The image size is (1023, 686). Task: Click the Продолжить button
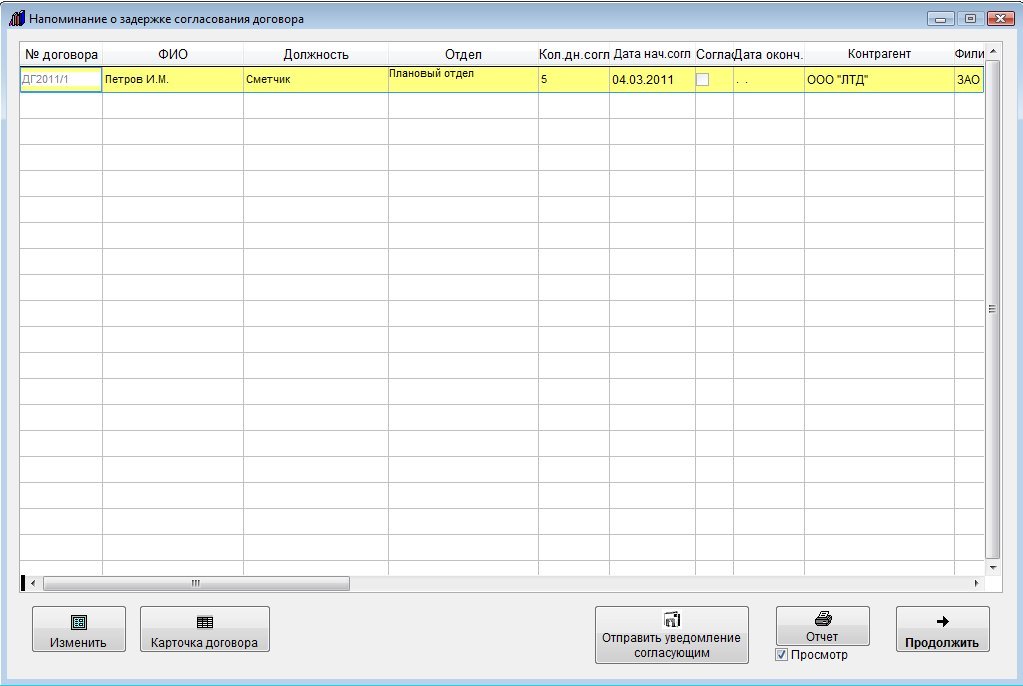point(942,629)
